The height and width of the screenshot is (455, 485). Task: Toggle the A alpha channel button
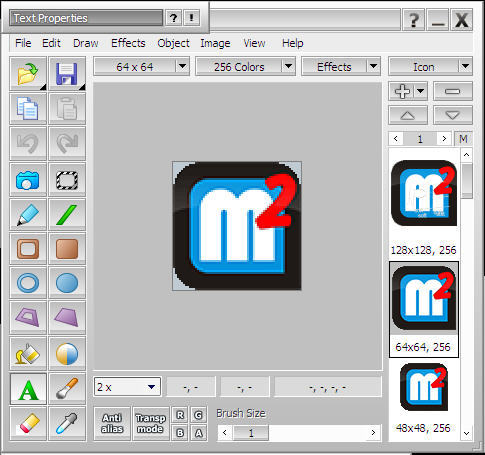199,433
